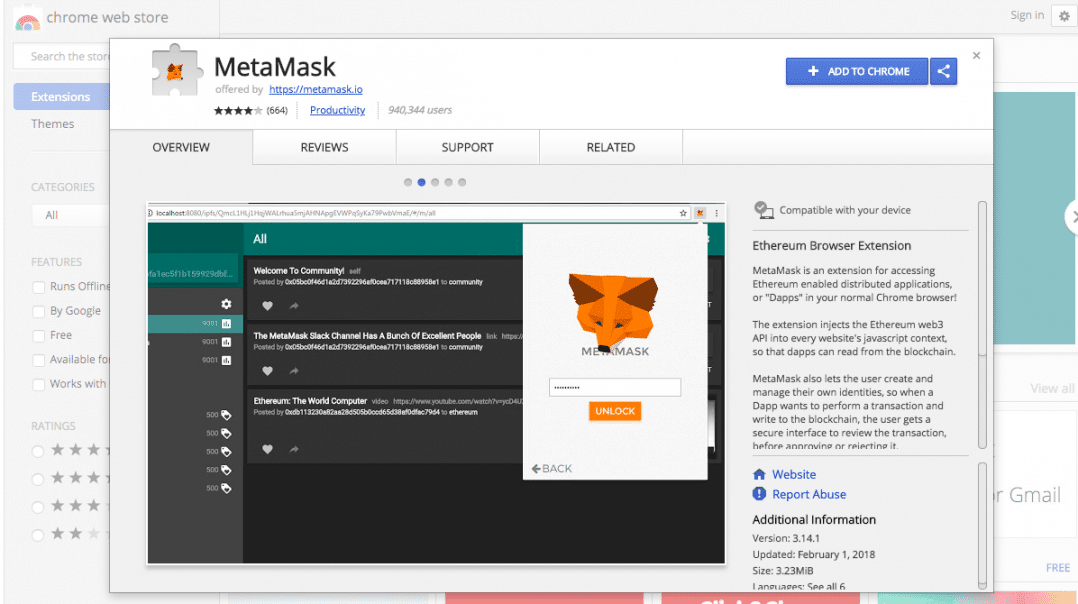
Task: Click share arrow under Welcome To Community
Action: pyautogui.click(x=294, y=306)
